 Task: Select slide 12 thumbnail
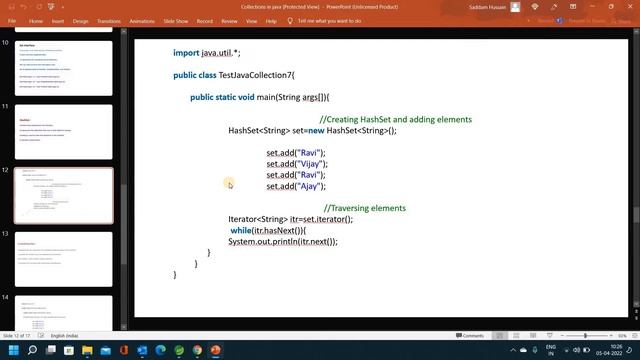click(x=64, y=196)
